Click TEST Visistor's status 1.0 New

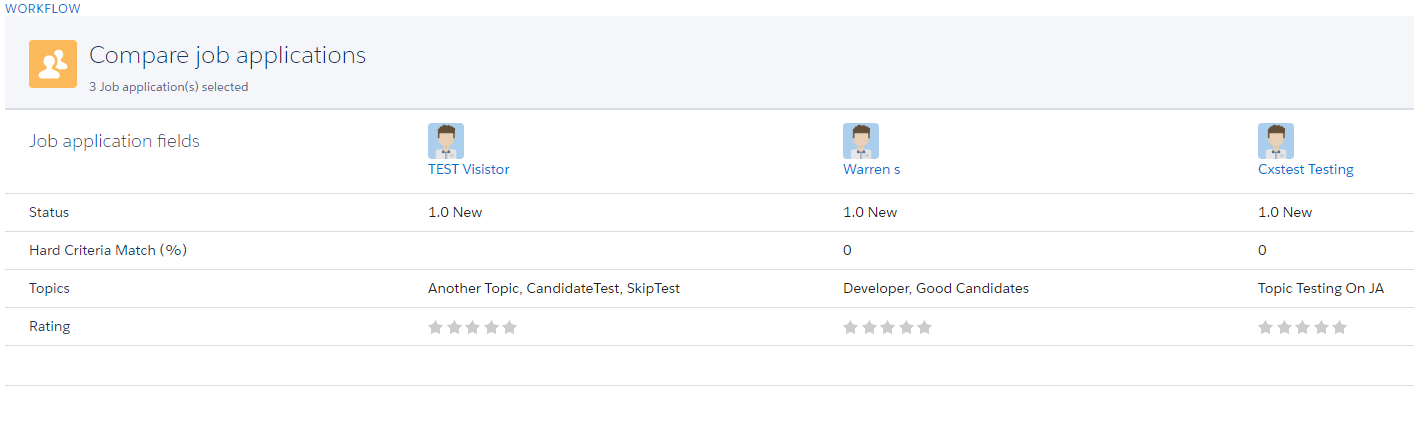coord(455,212)
